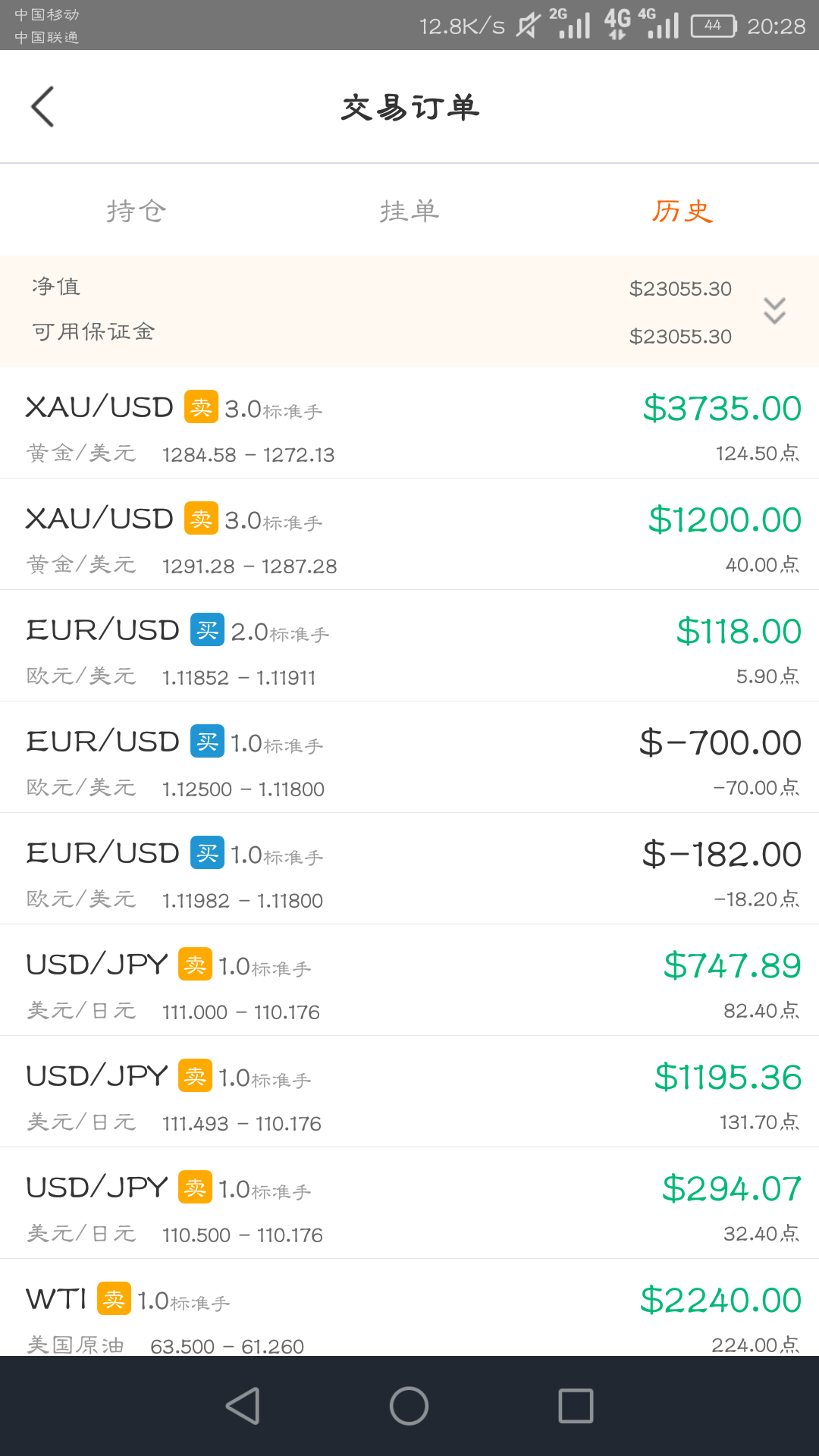Tap 卖 badge on USD/JPY $747.89 order
Viewport: 819px width, 1456px height.
(195, 964)
